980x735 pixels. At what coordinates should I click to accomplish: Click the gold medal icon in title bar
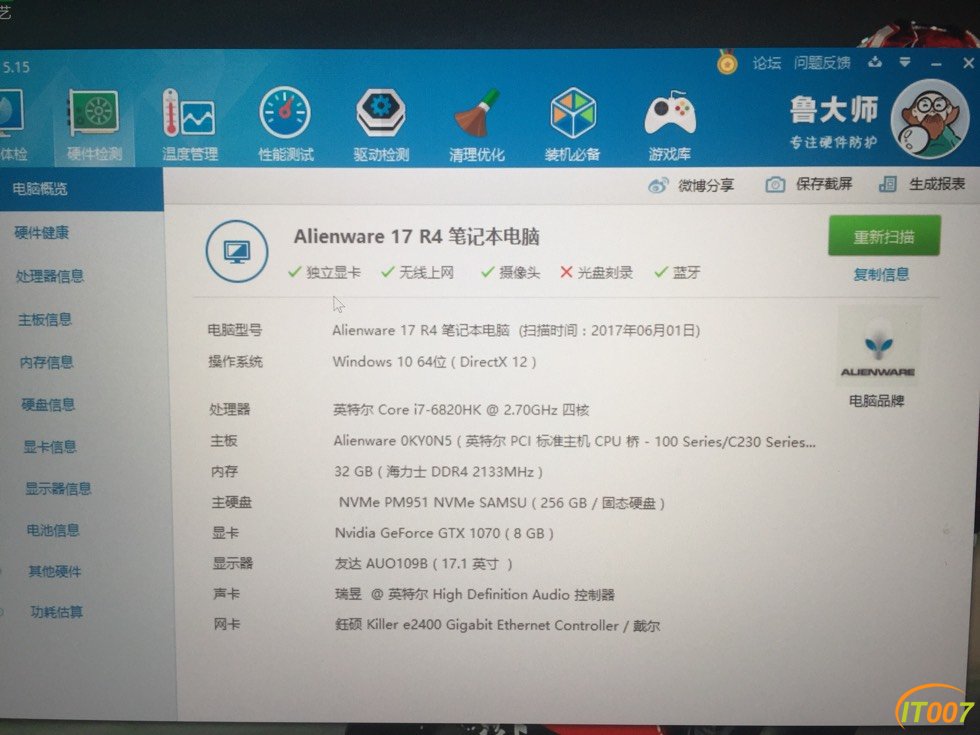[727, 62]
